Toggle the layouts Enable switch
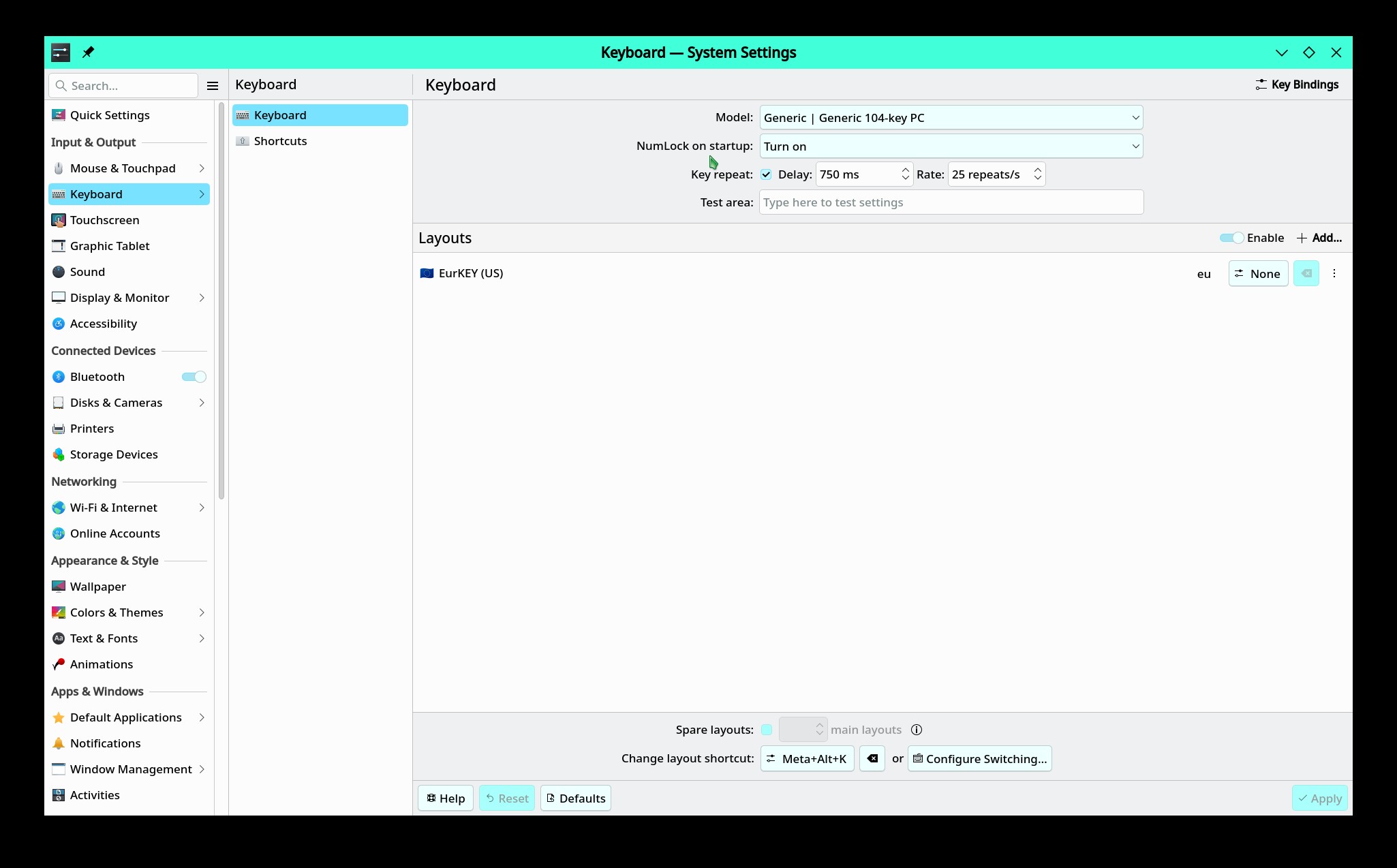Screen dimensions: 1397x868 pos(1231,238)
